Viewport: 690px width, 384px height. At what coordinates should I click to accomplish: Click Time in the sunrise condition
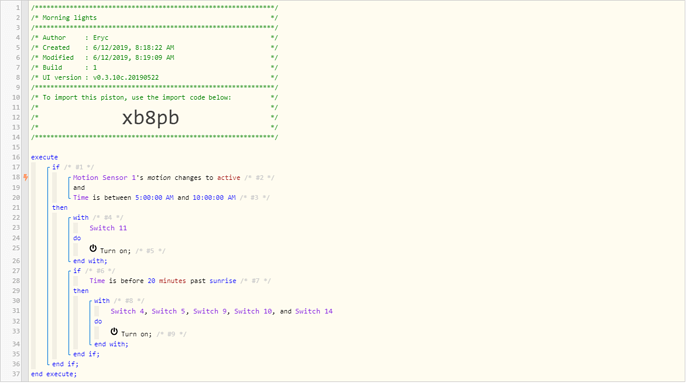click(97, 281)
